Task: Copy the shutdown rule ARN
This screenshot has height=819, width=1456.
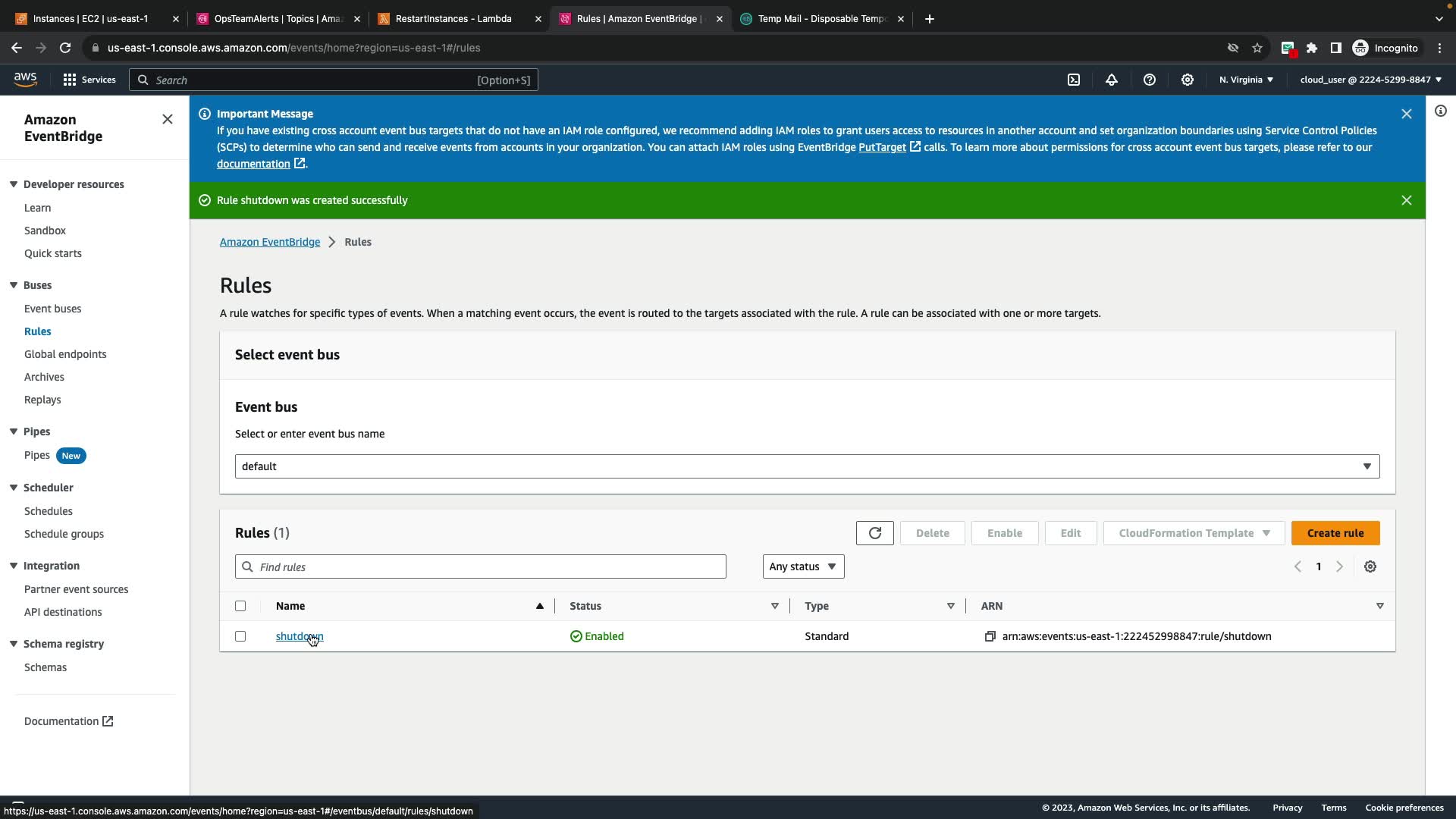Action: 990,636
